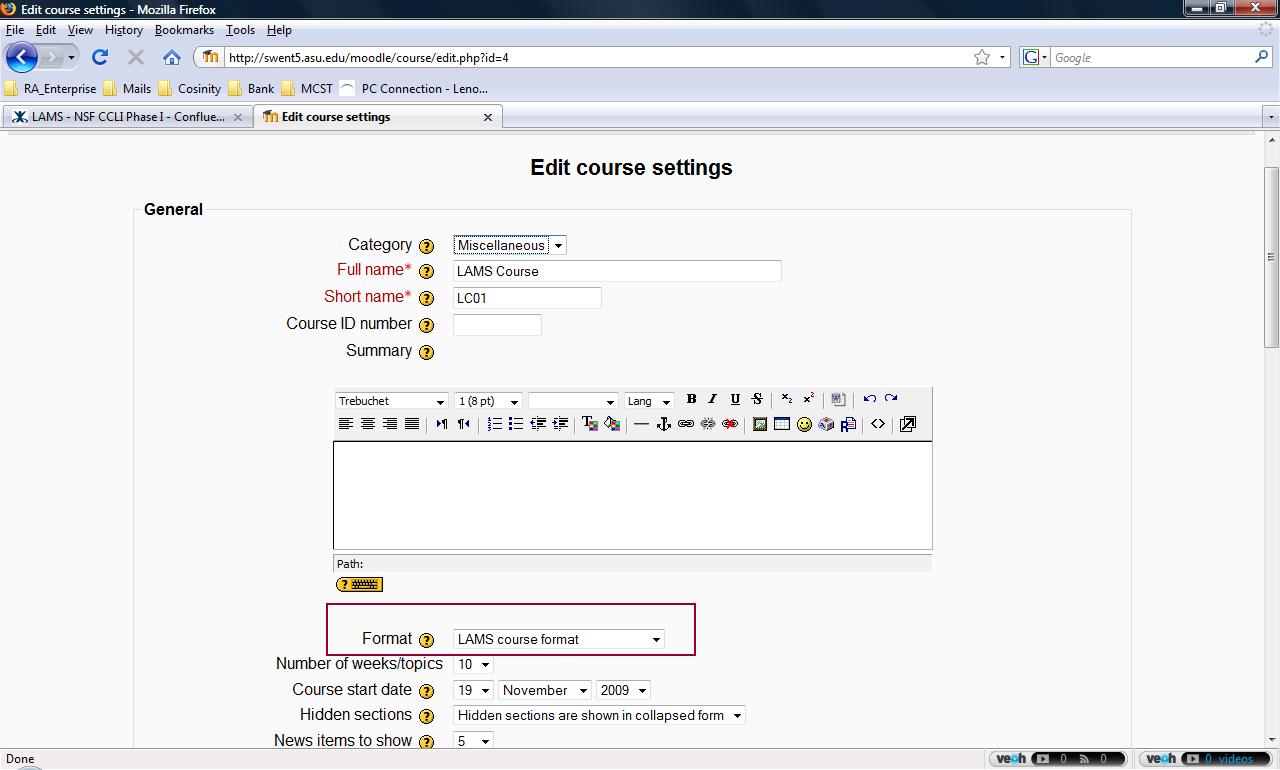Image resolution: width=1280 pixels, height=770 pixels.
Task: Toggle bold formatting in summary editor
Action: click(691, 399)
